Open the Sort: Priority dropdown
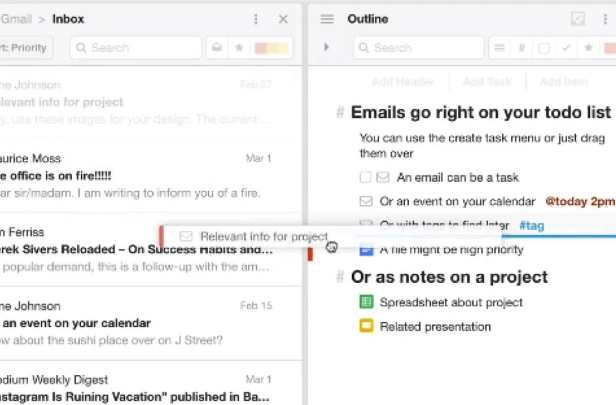Screen dimensions: 616x405 point(25,48)
